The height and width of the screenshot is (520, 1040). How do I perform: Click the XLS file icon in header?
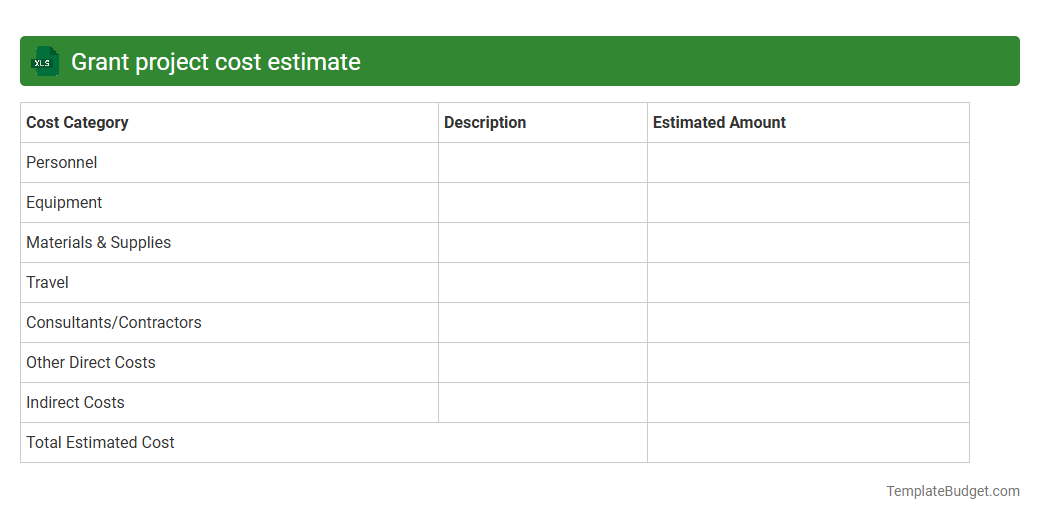click(44, 62)
